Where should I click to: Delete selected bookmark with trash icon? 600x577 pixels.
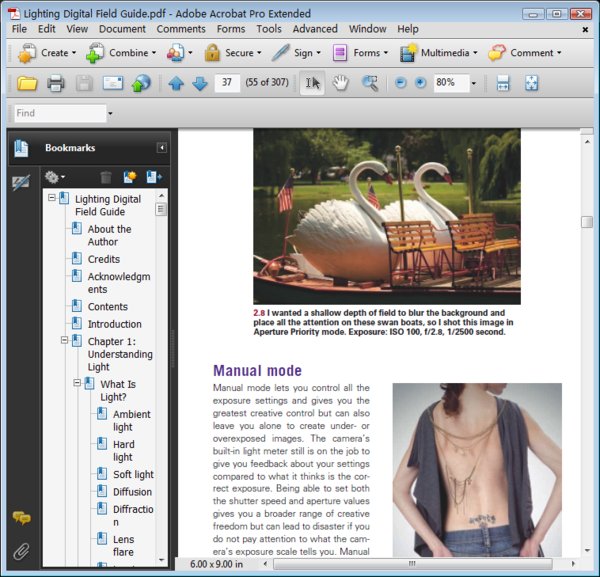coord(105,177)
